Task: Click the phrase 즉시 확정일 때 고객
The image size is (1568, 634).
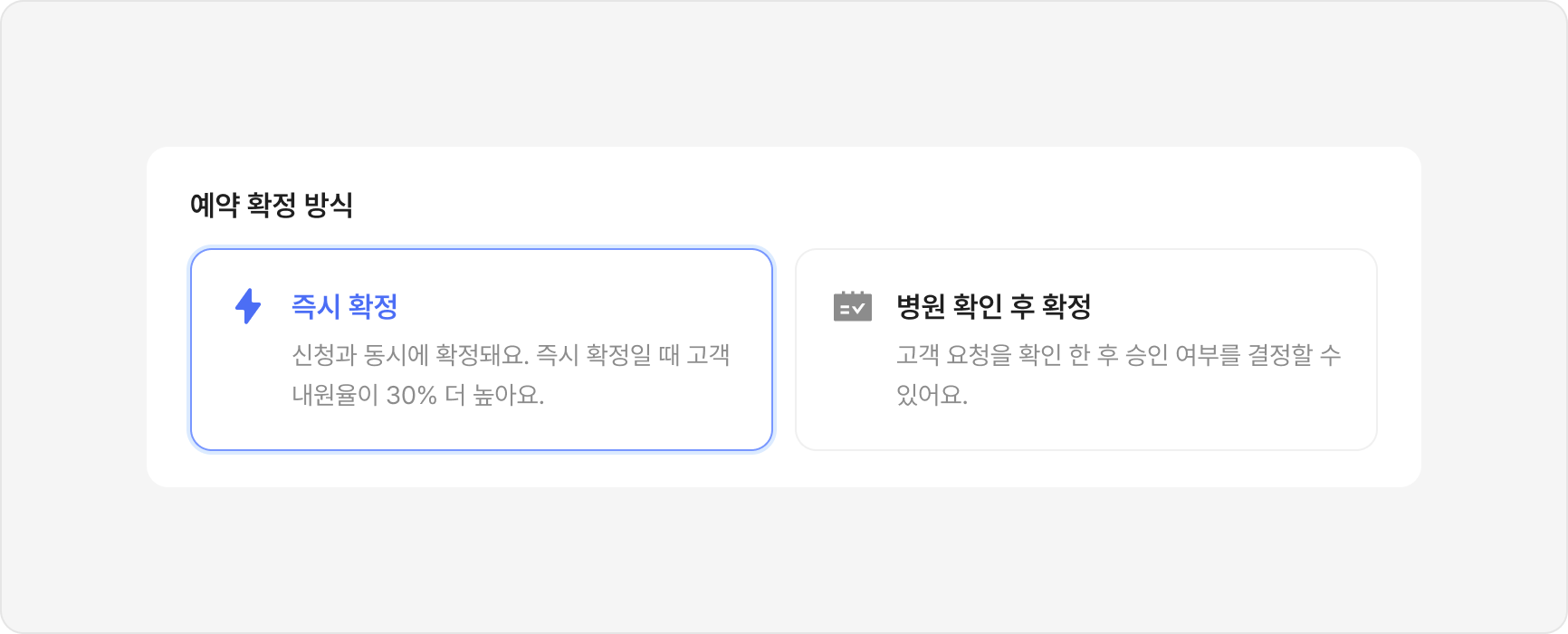Action: tap(633, 354)
